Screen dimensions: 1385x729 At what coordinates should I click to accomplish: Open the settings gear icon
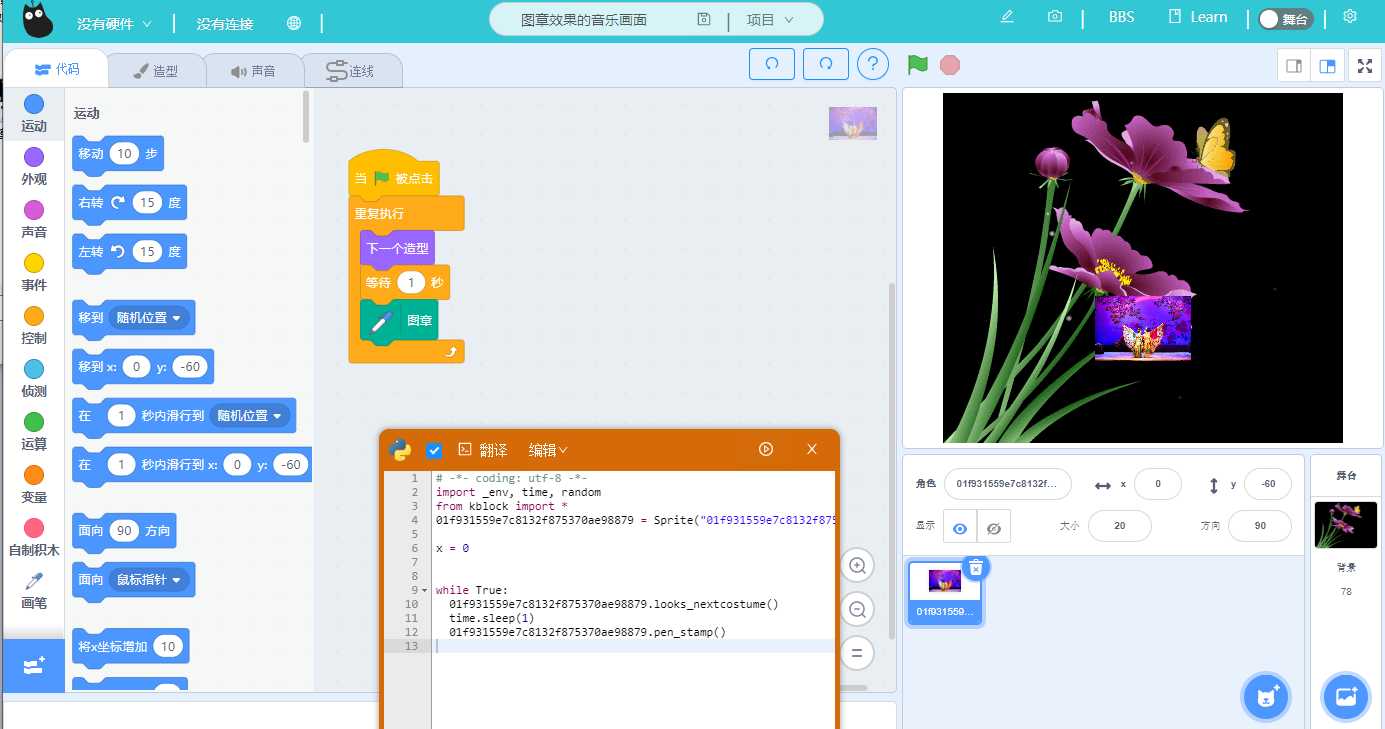point(1350,17)
